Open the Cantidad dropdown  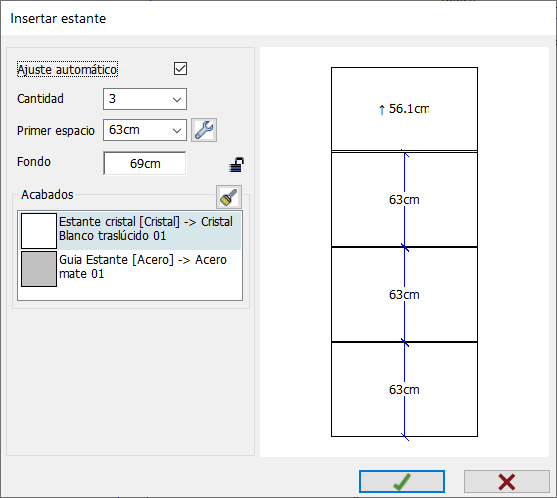tap(145, 99)
